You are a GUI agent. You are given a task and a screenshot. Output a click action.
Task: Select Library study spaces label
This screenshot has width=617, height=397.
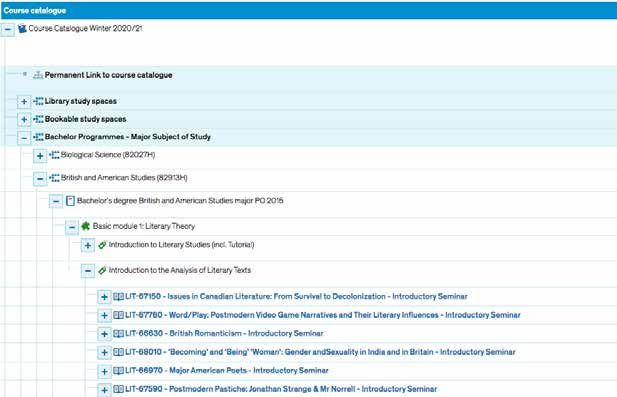tap(81, 101)
